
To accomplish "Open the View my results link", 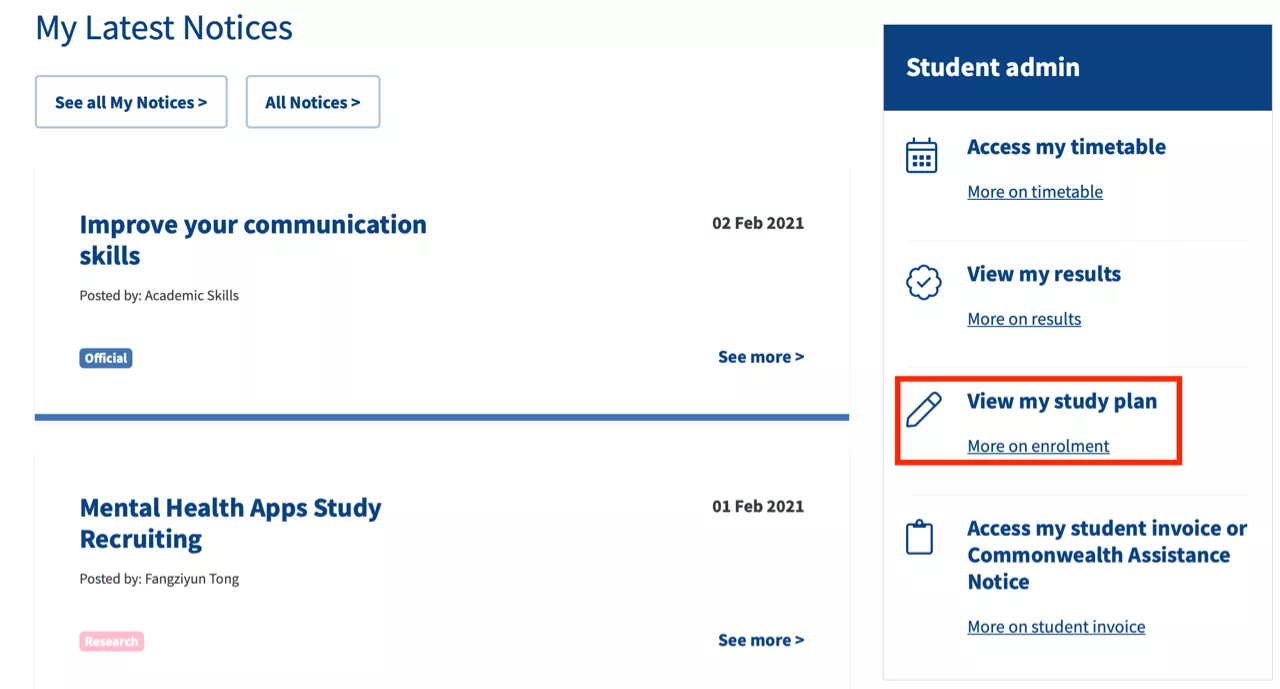I will tap(1044, 274).
